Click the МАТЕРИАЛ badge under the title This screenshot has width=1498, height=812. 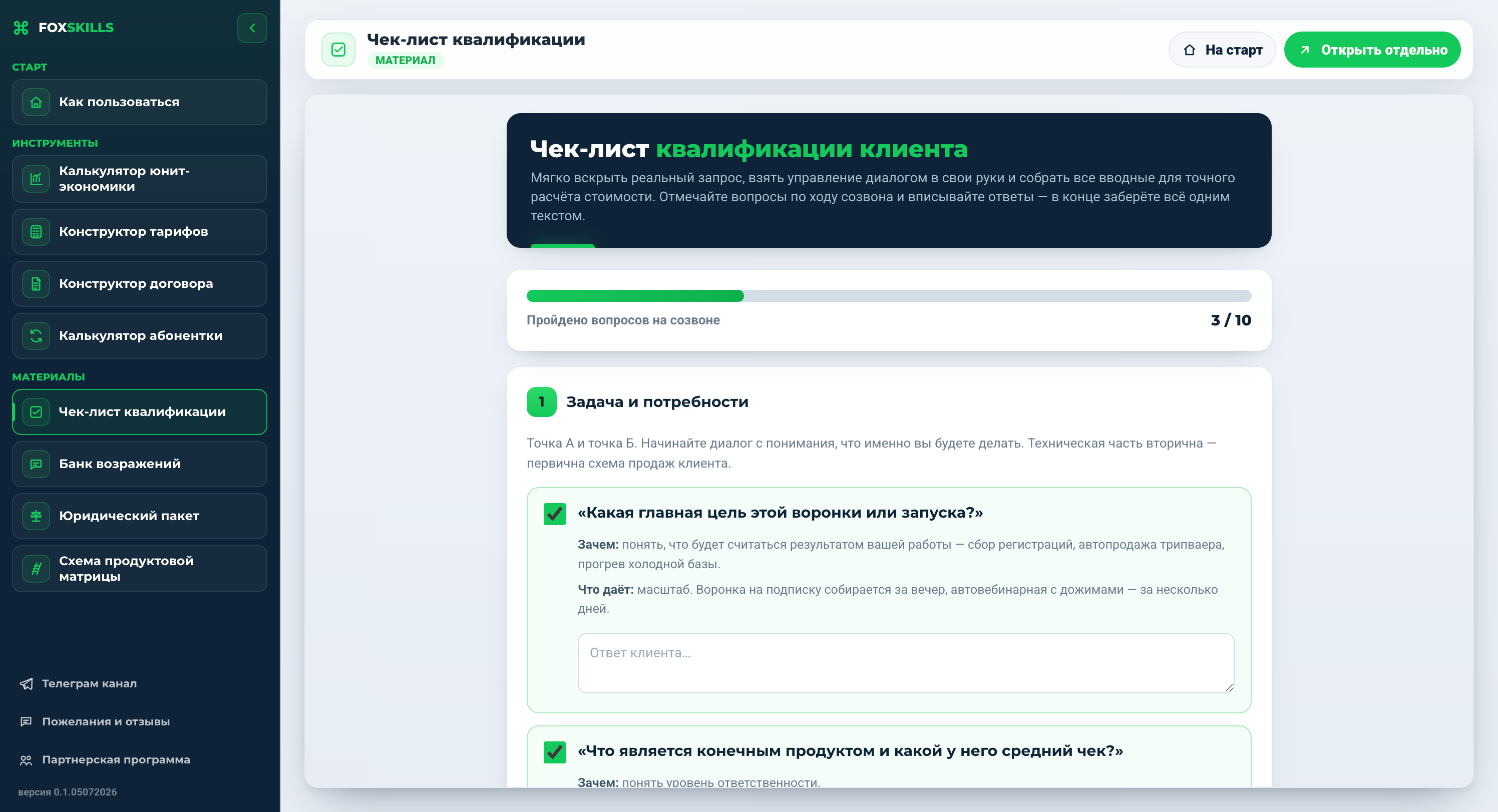pyautogui.click(x=406, y=61)
